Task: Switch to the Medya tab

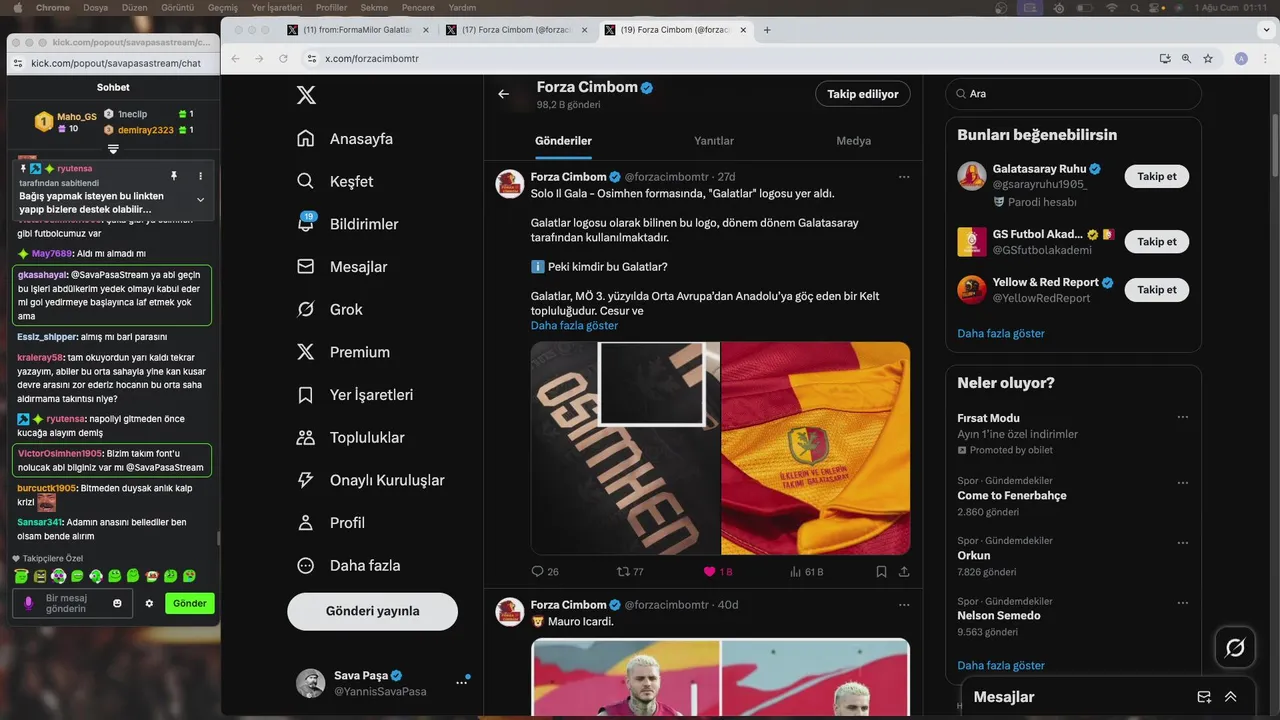Action: pyautogui.click(x=853, y=141)
